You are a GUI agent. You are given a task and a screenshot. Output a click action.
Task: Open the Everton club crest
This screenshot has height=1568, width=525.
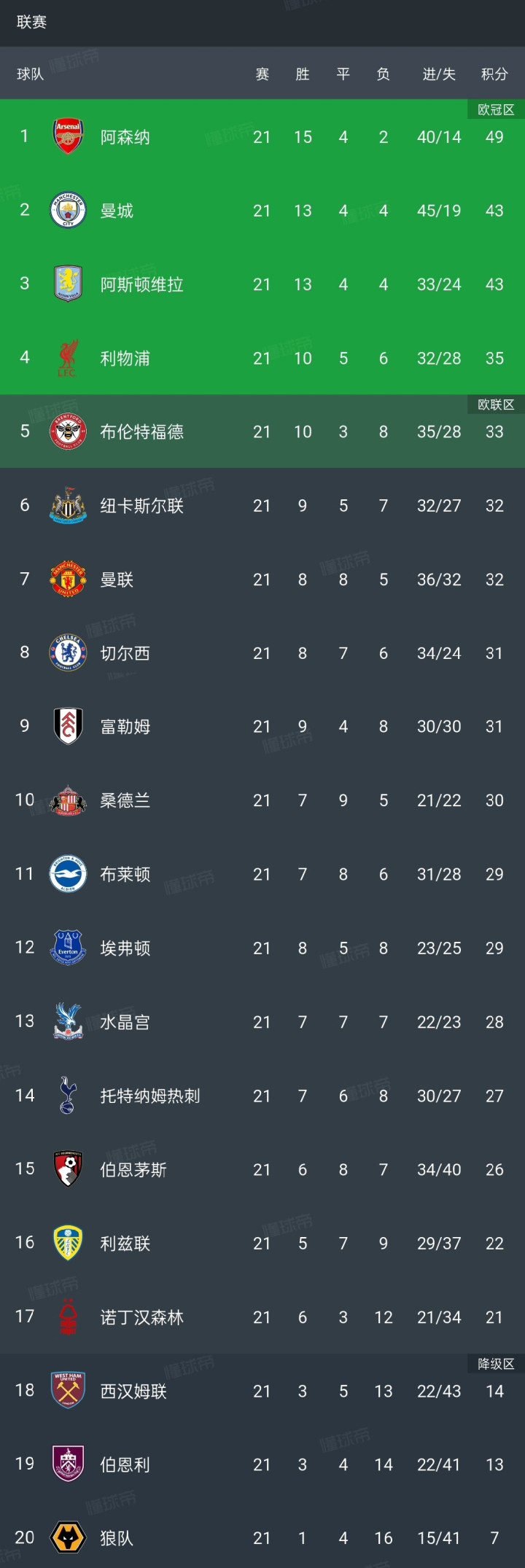coord(68,948)
